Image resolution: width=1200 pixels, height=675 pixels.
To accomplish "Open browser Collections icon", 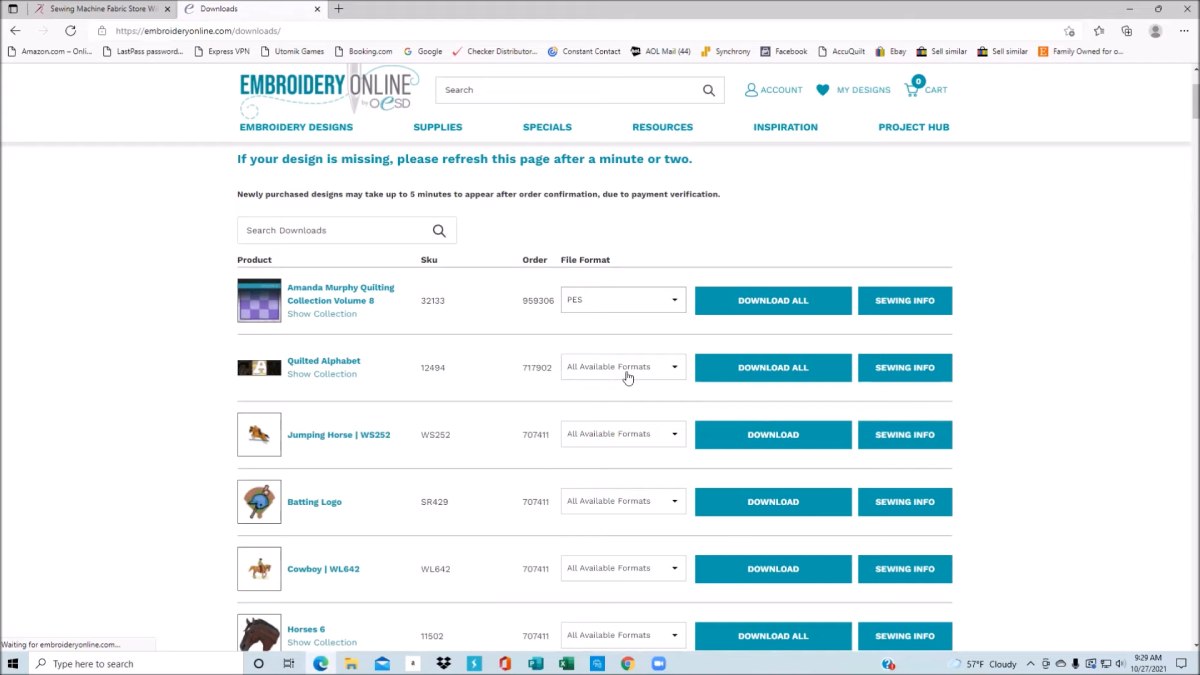I will click(x=1127, y=31).
